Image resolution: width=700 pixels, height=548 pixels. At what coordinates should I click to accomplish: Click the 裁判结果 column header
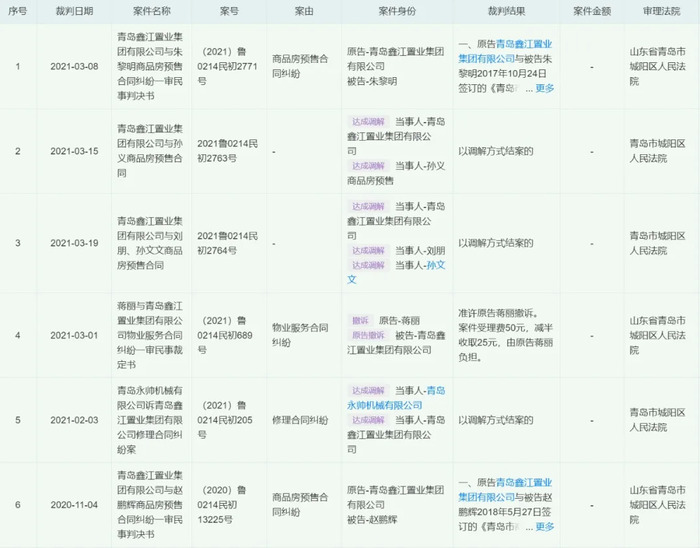tap(506, 11)
